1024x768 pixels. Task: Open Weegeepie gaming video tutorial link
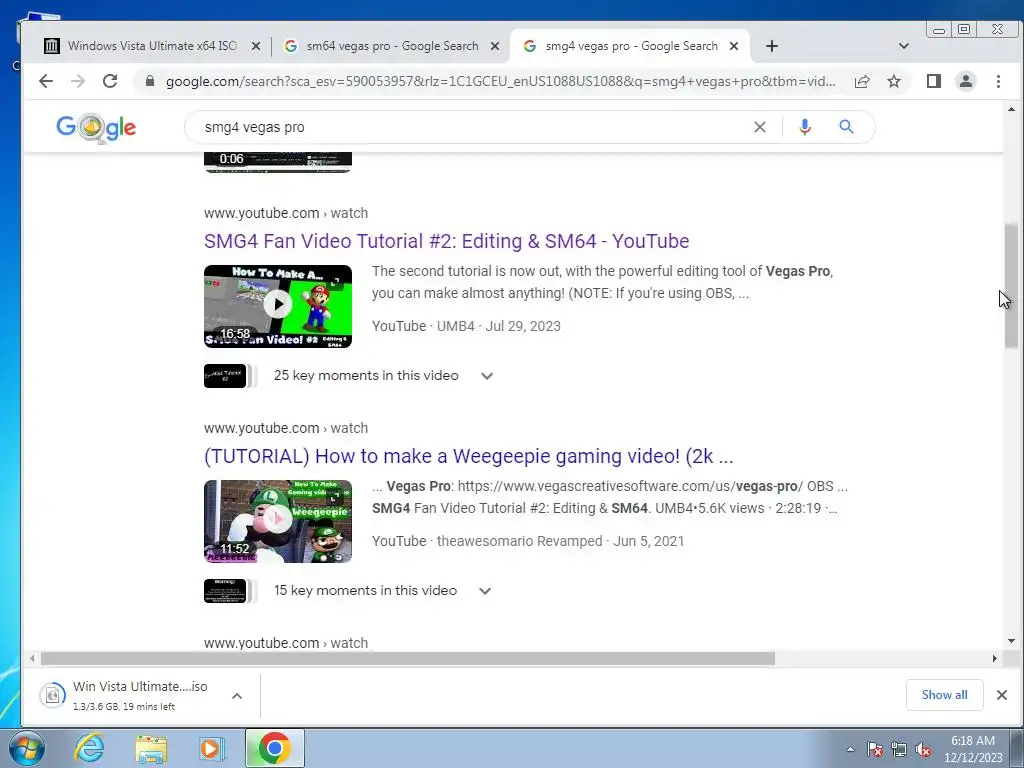point(468,456)
